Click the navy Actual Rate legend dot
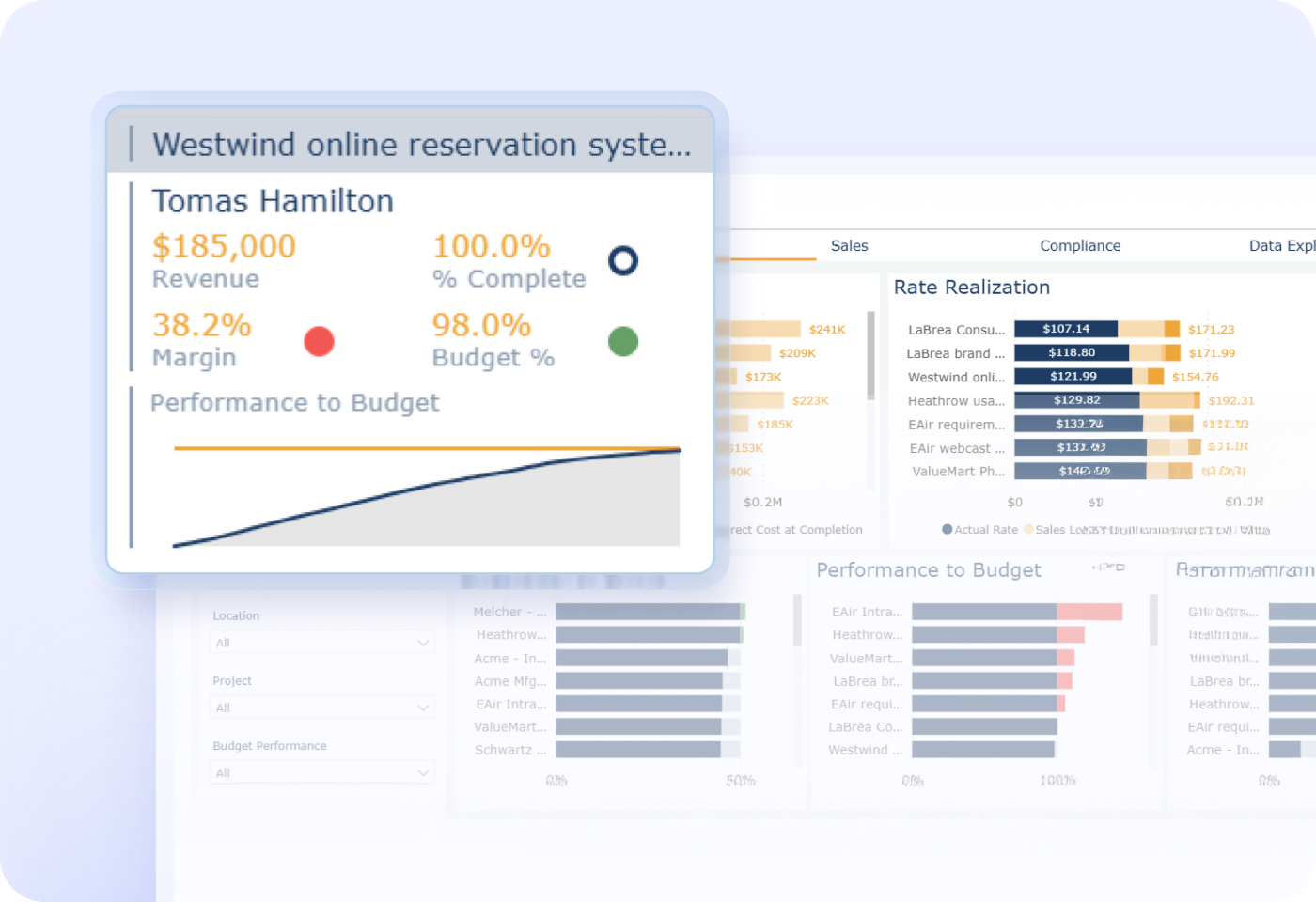Viewport: 1316px width, 902px height. (948, 529)
